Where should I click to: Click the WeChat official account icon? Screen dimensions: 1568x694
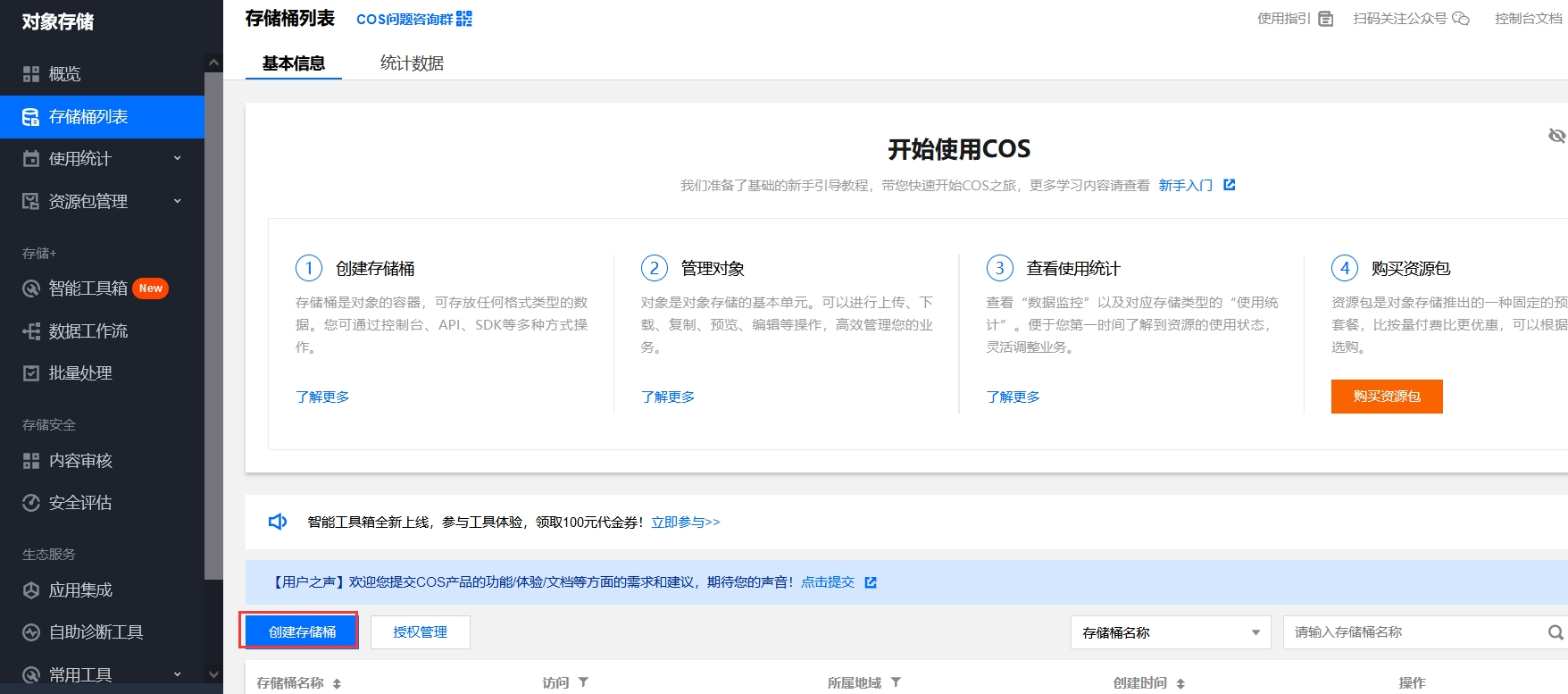(1461, 19)
